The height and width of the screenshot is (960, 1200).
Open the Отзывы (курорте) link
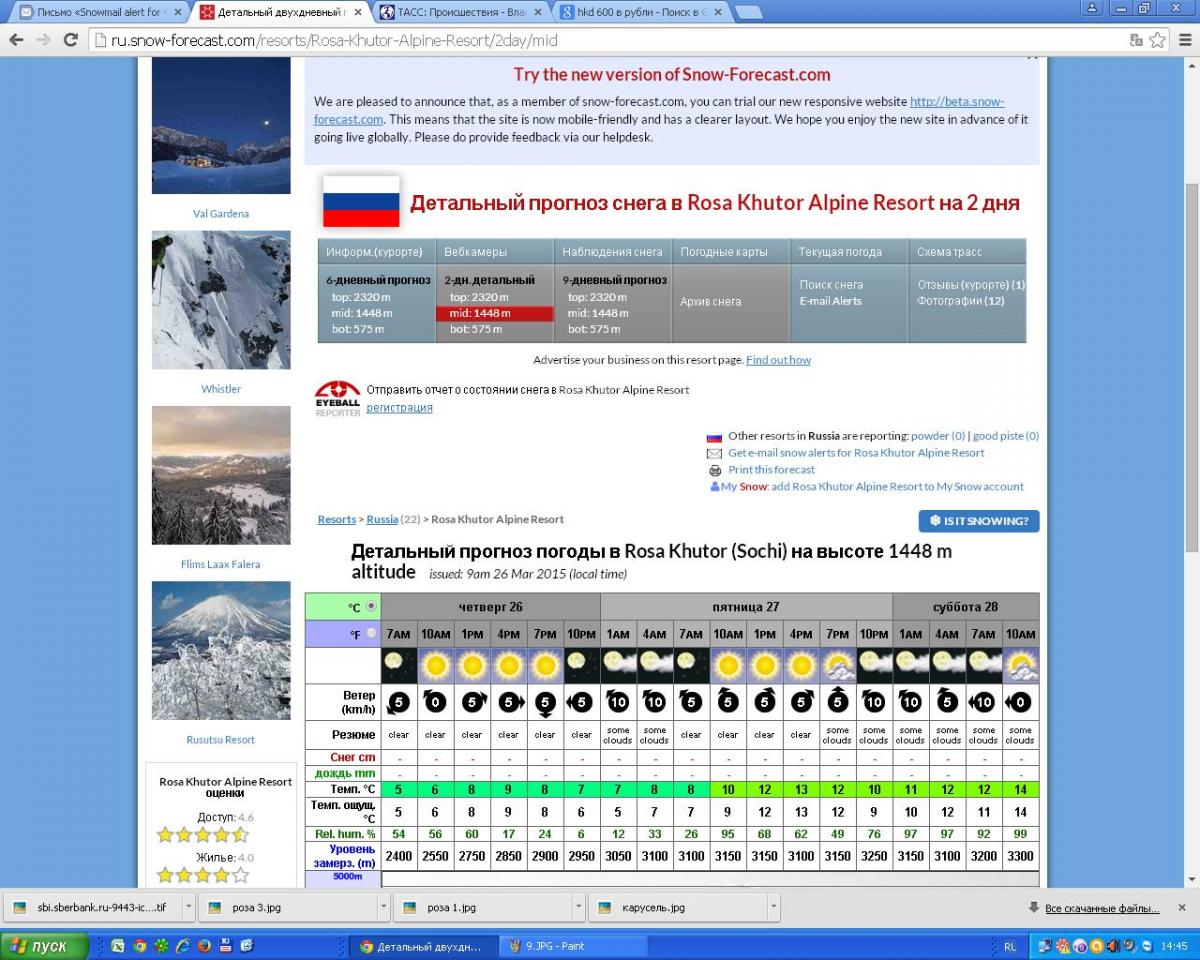[972, 285]
